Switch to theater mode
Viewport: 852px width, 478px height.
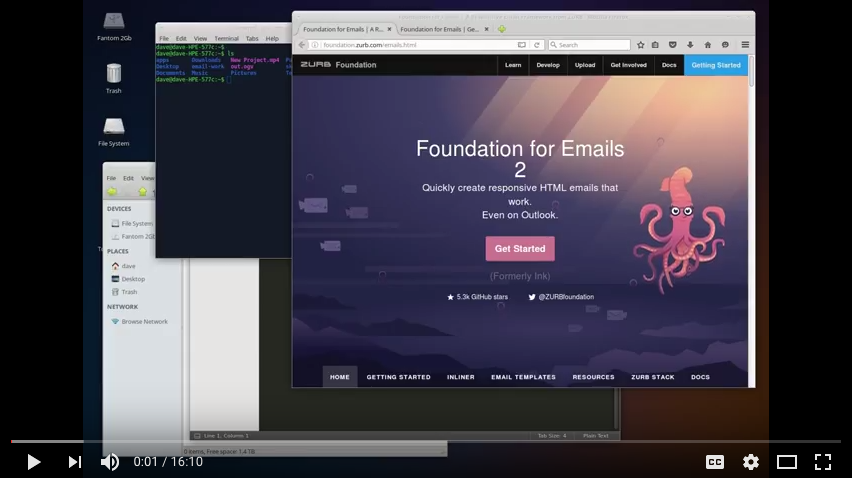point(786,462)
